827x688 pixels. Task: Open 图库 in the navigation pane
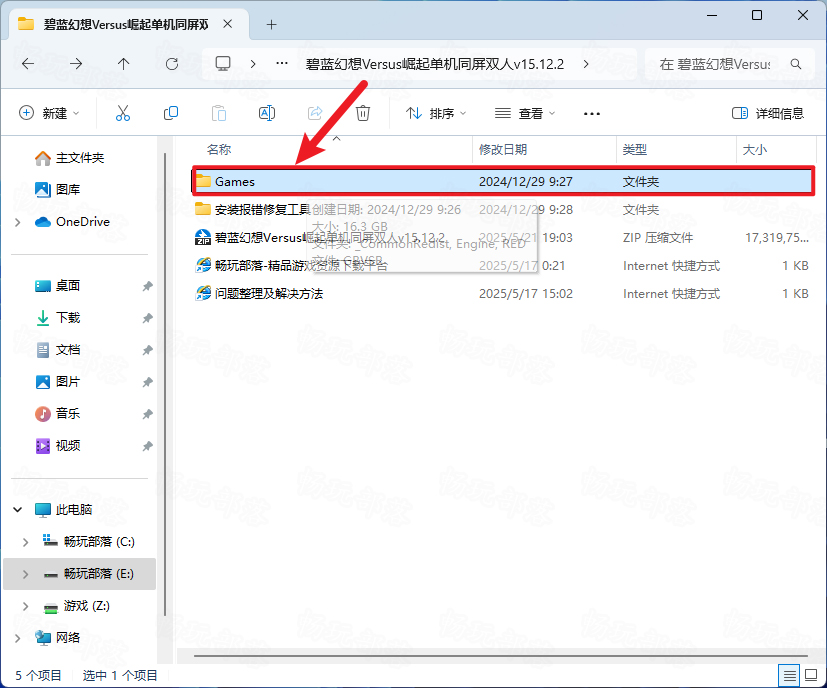57,189
